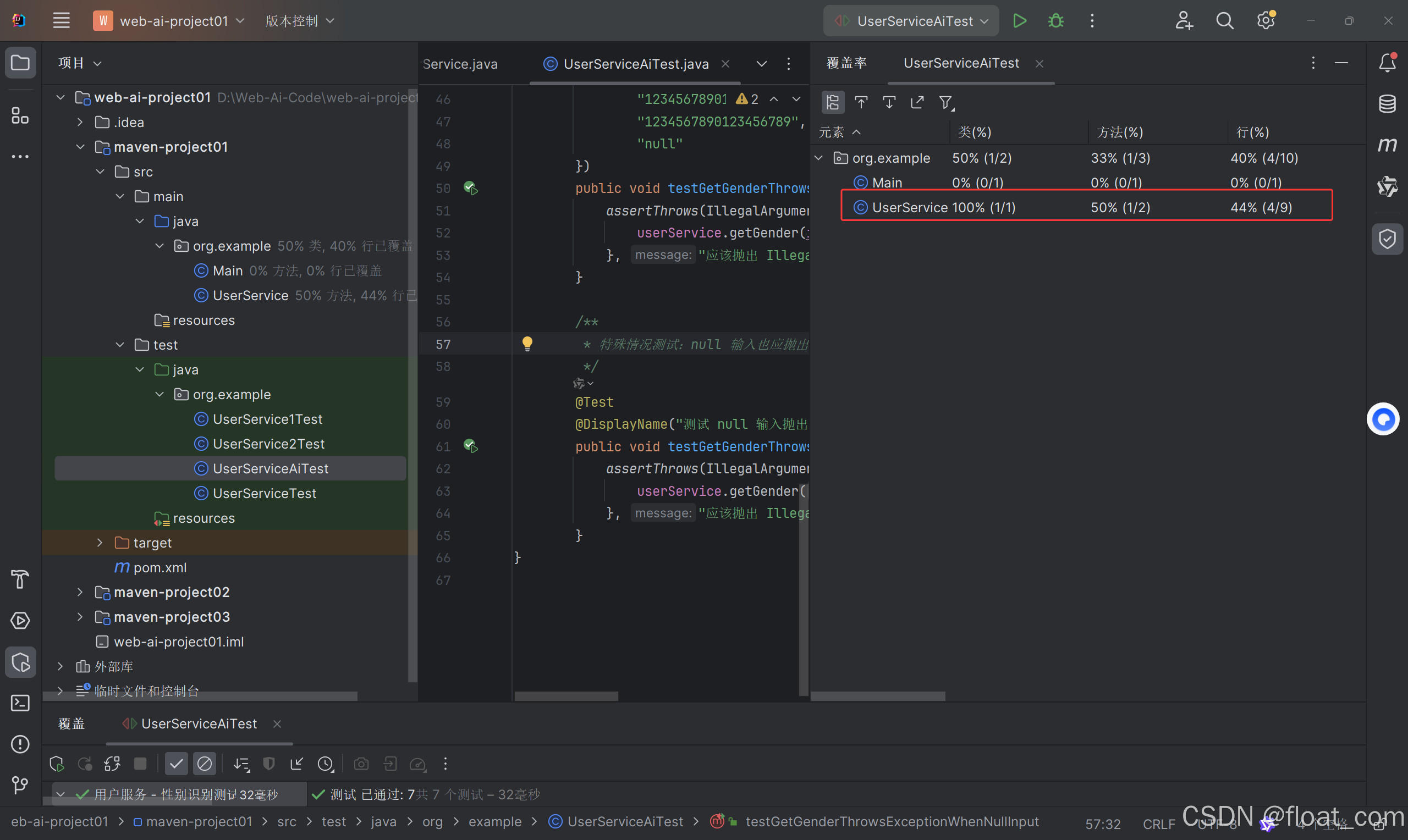
Task: Toggle show ignored tests button
Action: tap(205, 764)
